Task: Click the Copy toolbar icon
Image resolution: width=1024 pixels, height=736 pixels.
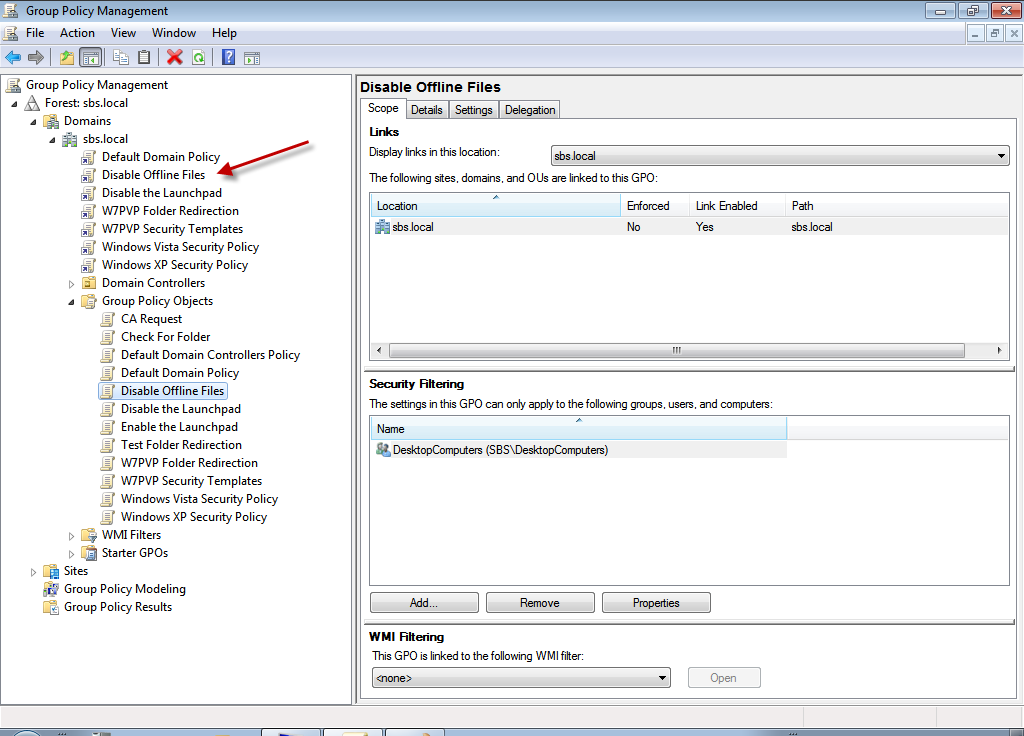Action: pyautogui.click(x=121, y=58)
